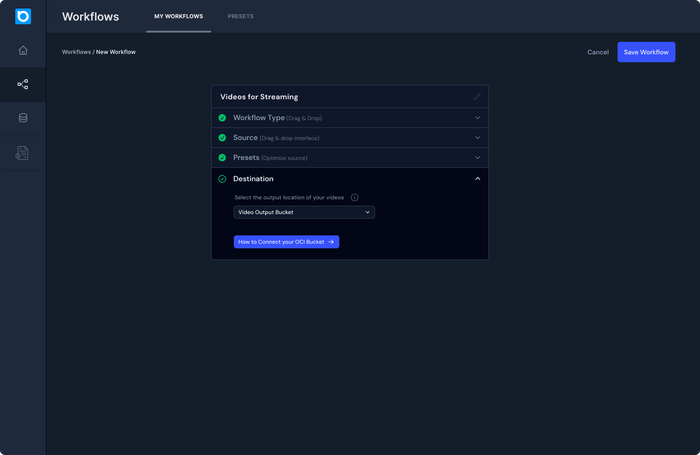Click the green check beside Workflow Type

(222, 118)
